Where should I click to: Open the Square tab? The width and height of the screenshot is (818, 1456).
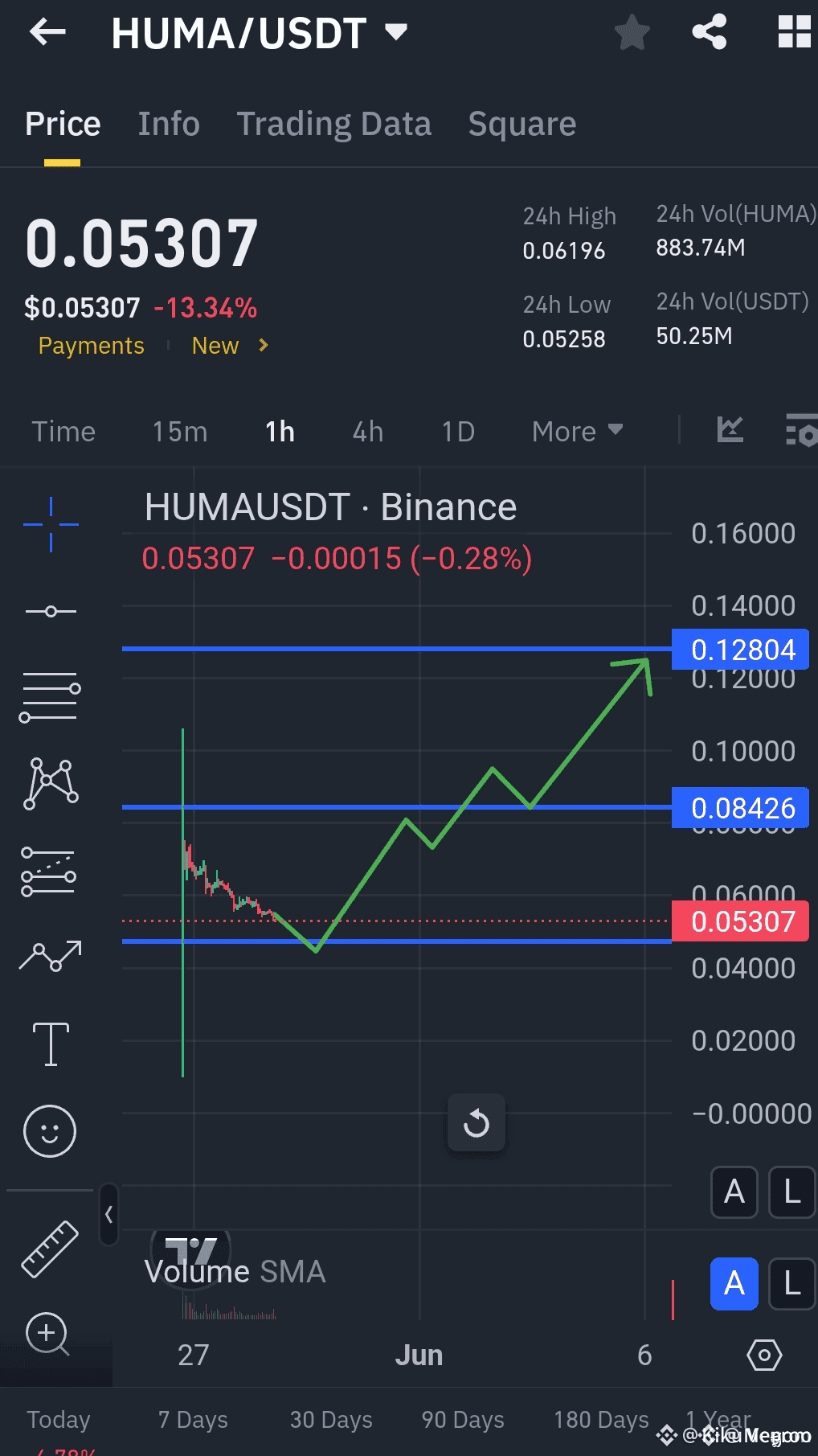[x=522, y=124]
